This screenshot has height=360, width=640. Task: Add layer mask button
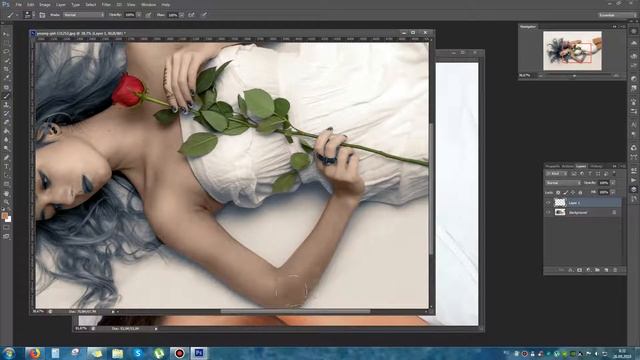[580, 270]
